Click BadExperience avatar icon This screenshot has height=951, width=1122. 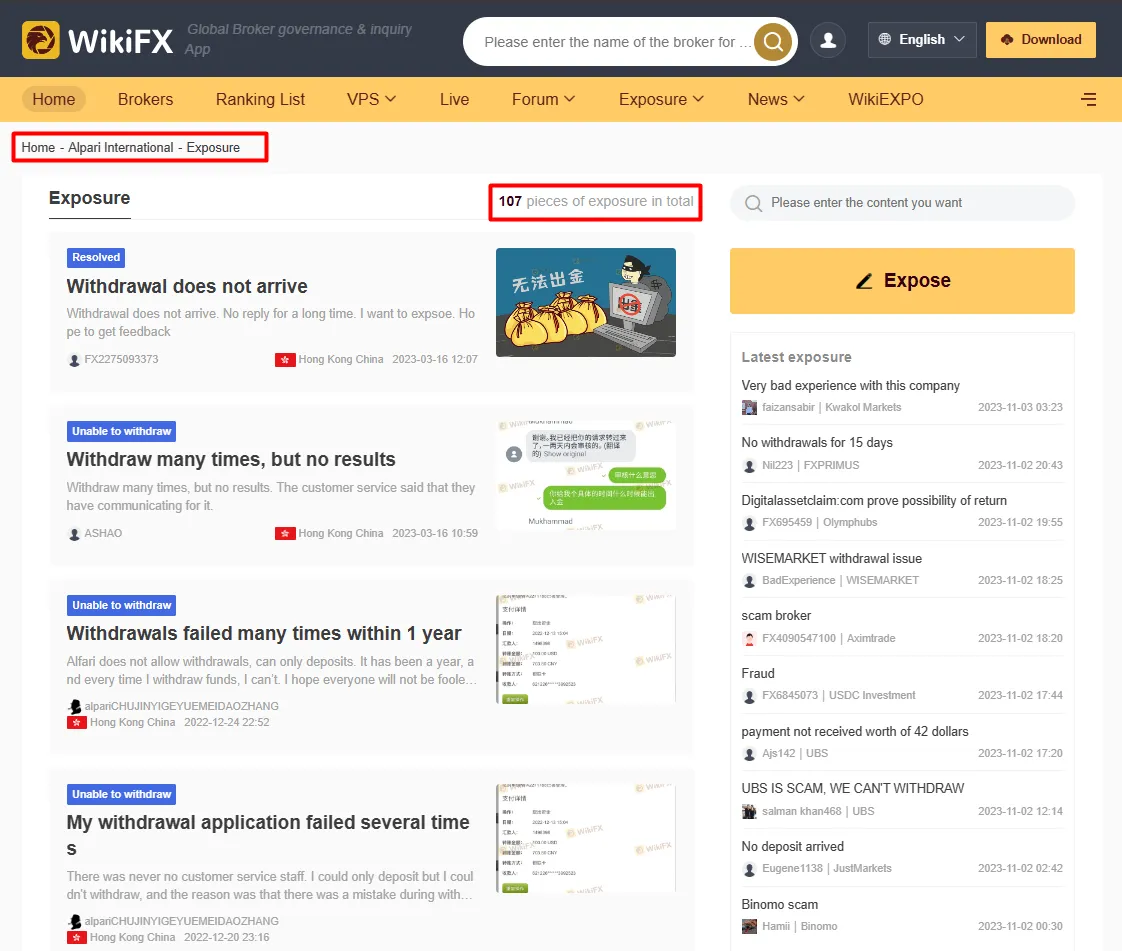pyautogui.click(x=749, y=581)
